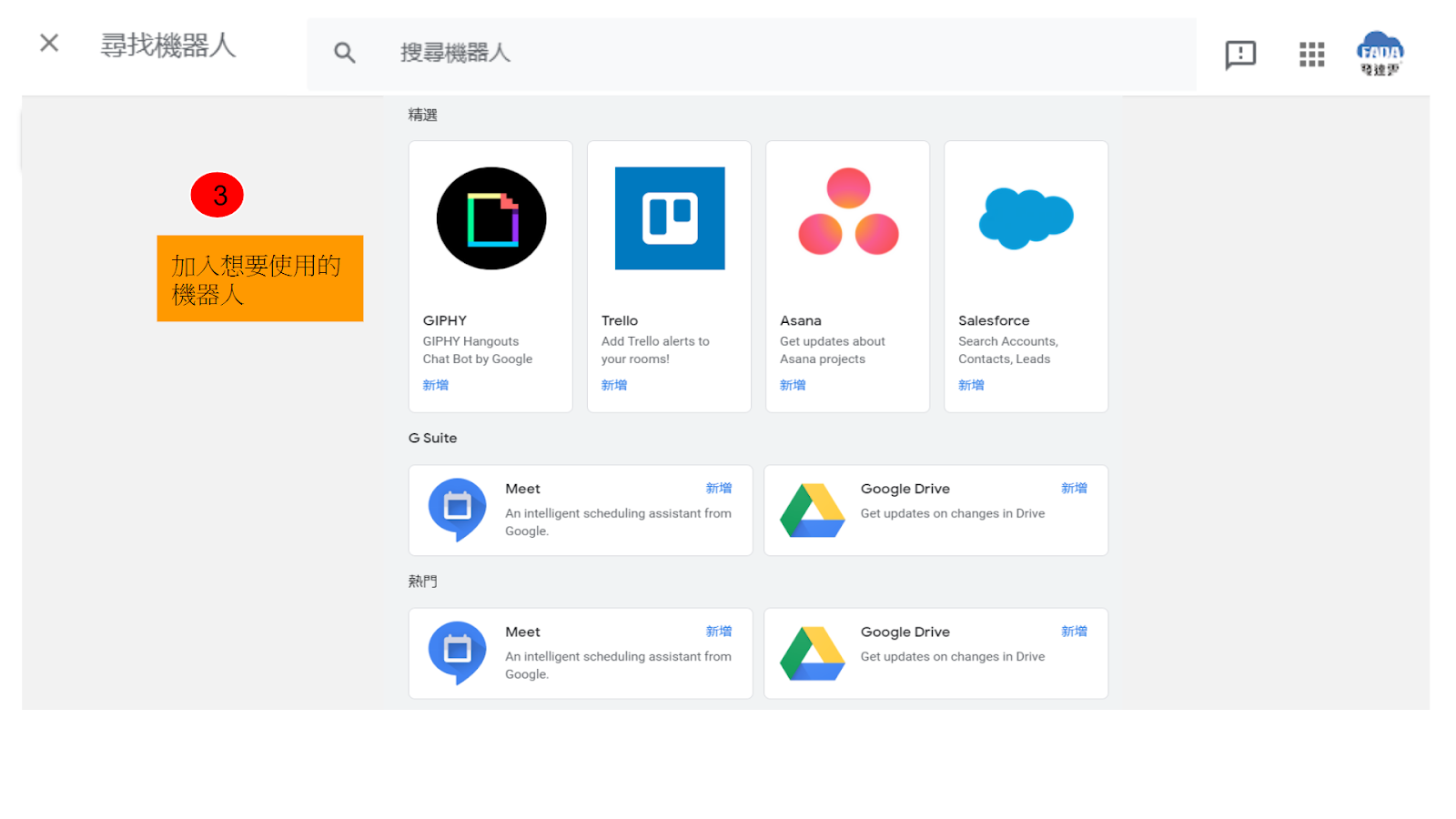Click Google Drive title in G Suite section

click(x=905, y=489)
